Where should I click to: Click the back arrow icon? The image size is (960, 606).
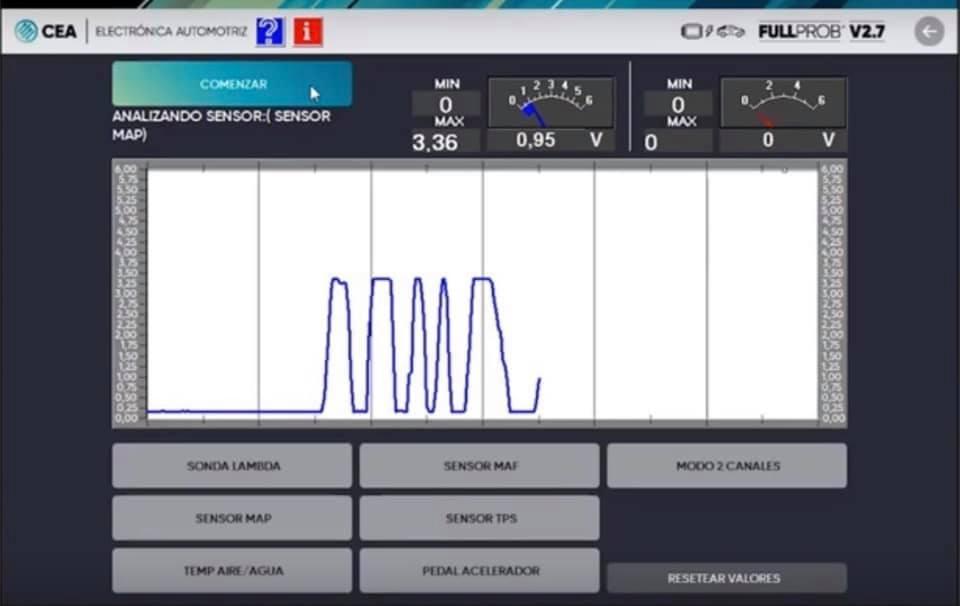point(929,31)
